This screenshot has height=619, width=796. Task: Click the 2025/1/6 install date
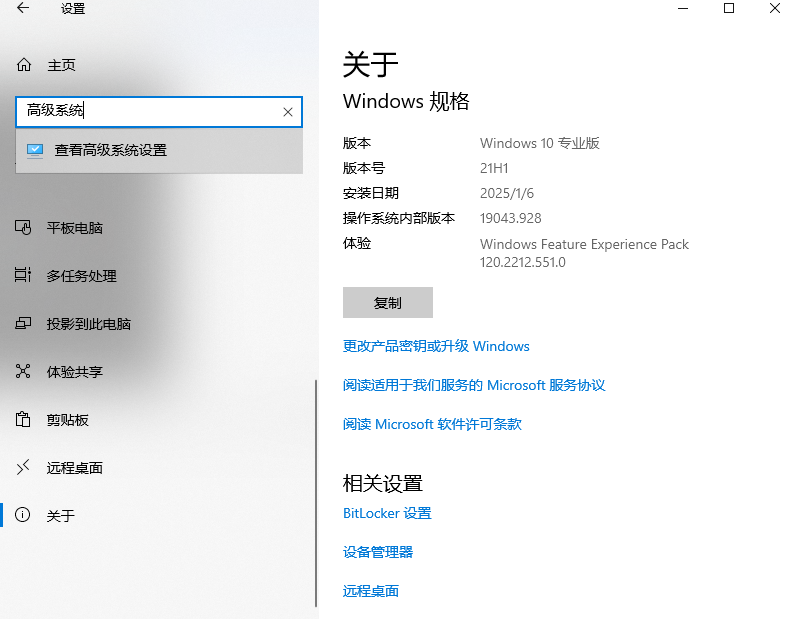pos(507,193)
